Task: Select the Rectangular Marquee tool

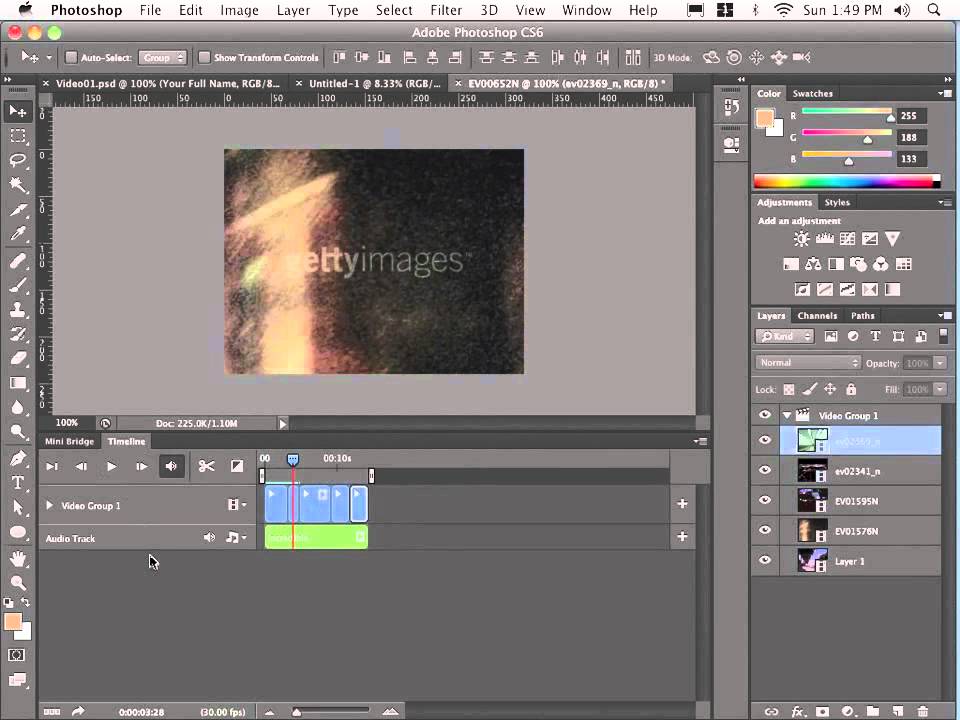Action: [x=18, y=136]
